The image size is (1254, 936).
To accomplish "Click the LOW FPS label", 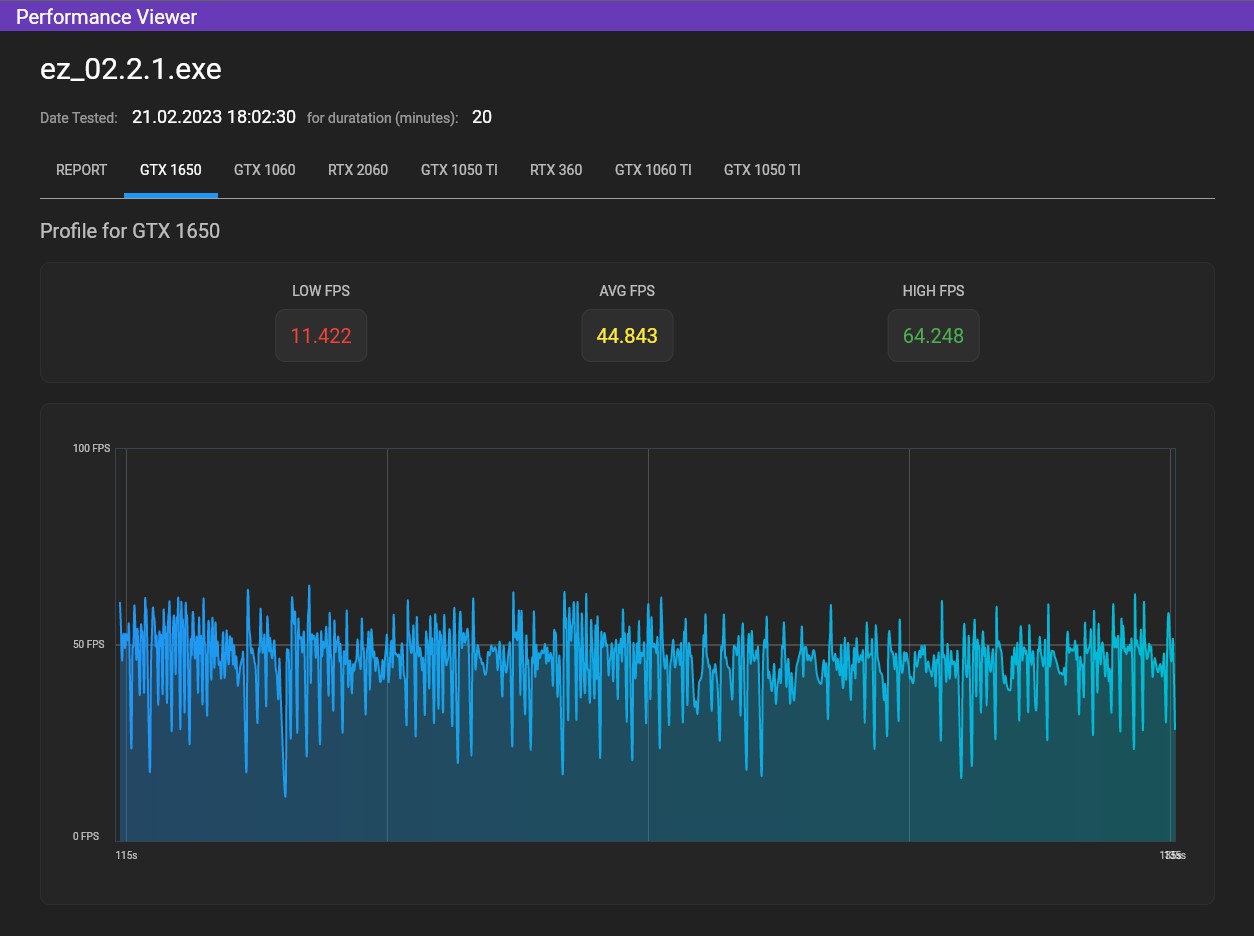I will [321, 291].
